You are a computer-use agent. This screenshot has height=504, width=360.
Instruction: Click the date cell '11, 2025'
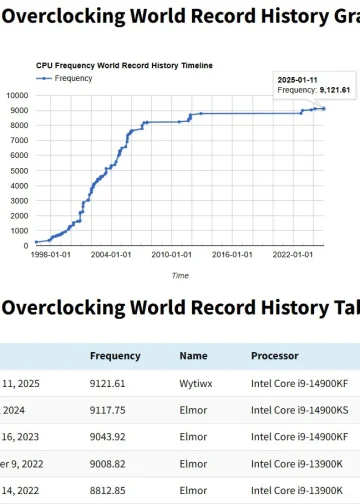(20, 384)
